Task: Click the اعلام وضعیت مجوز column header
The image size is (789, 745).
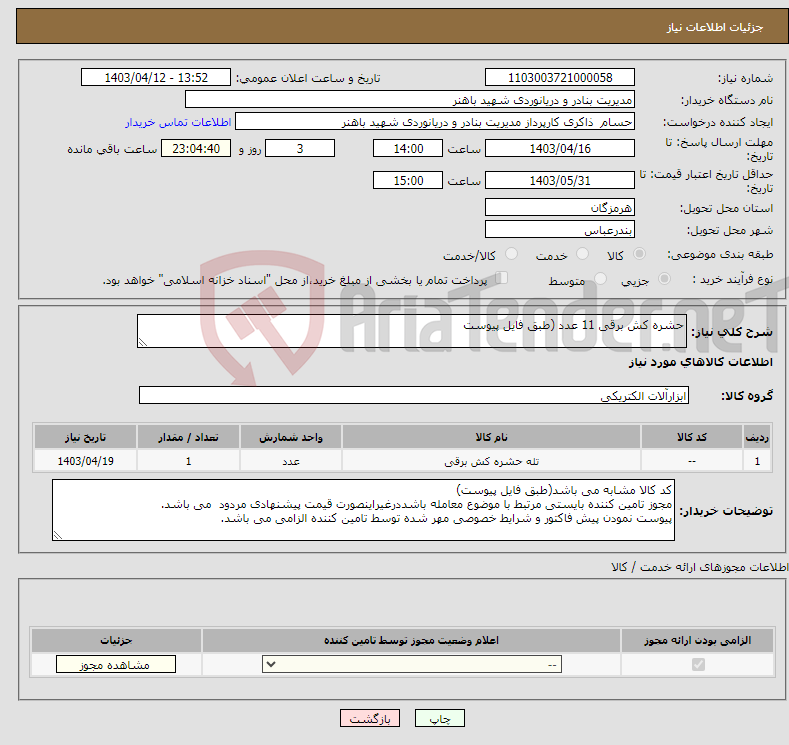Action: [x=412, y=640]
